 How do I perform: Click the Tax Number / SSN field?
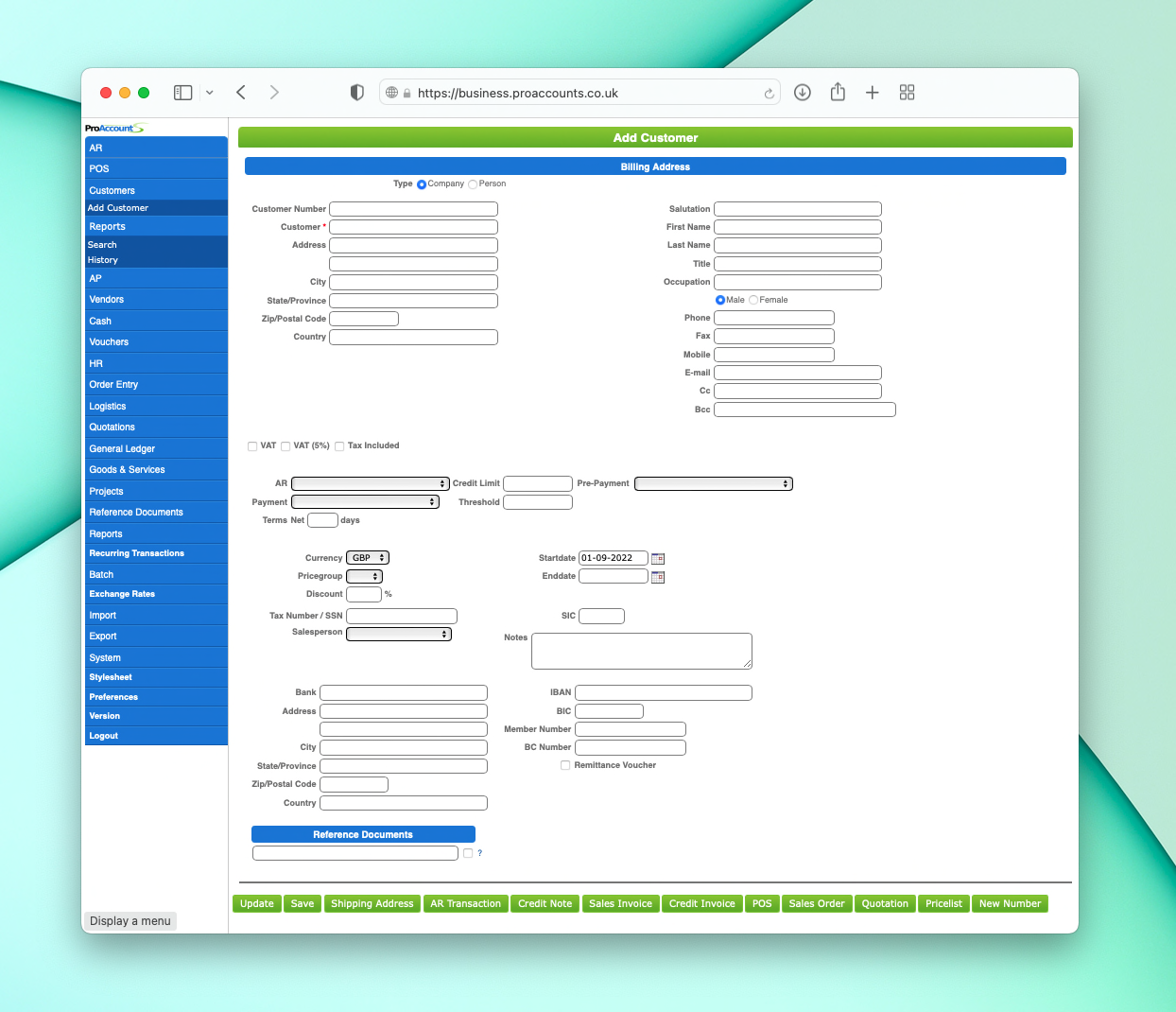[x=402, y=616]
